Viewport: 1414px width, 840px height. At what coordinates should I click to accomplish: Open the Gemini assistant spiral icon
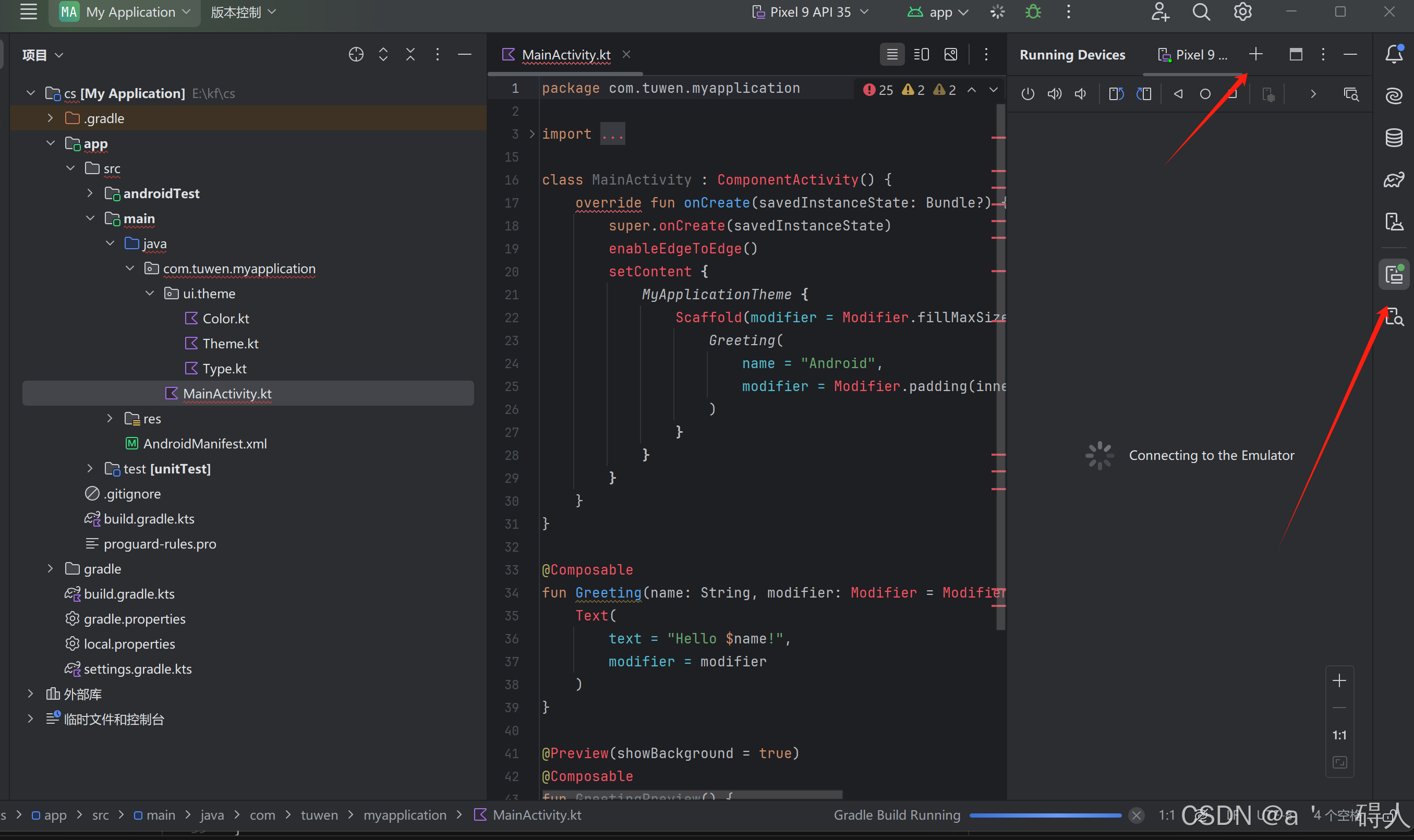coord(1394,95)
